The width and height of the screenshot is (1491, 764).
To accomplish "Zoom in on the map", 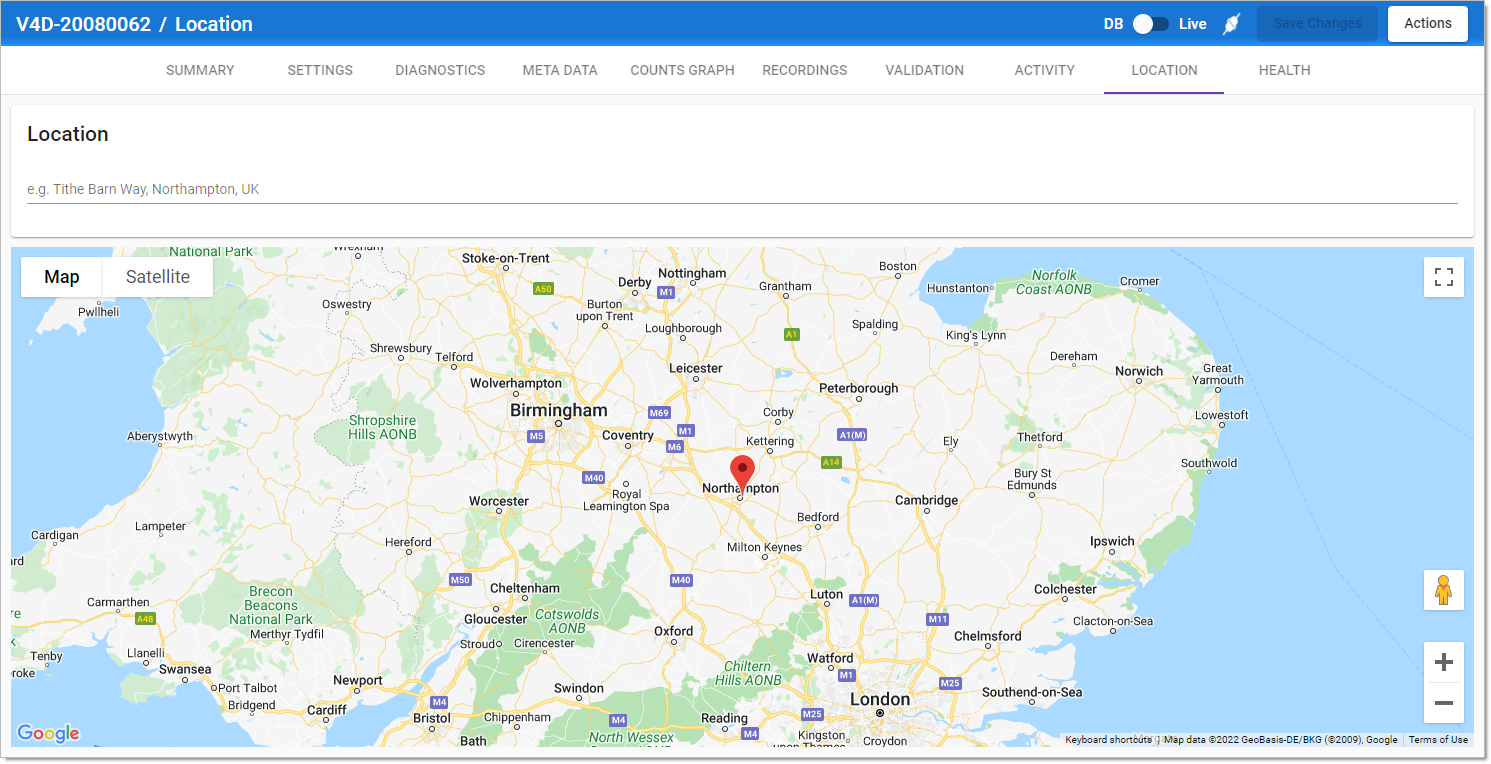I will tap(1444, 662).
